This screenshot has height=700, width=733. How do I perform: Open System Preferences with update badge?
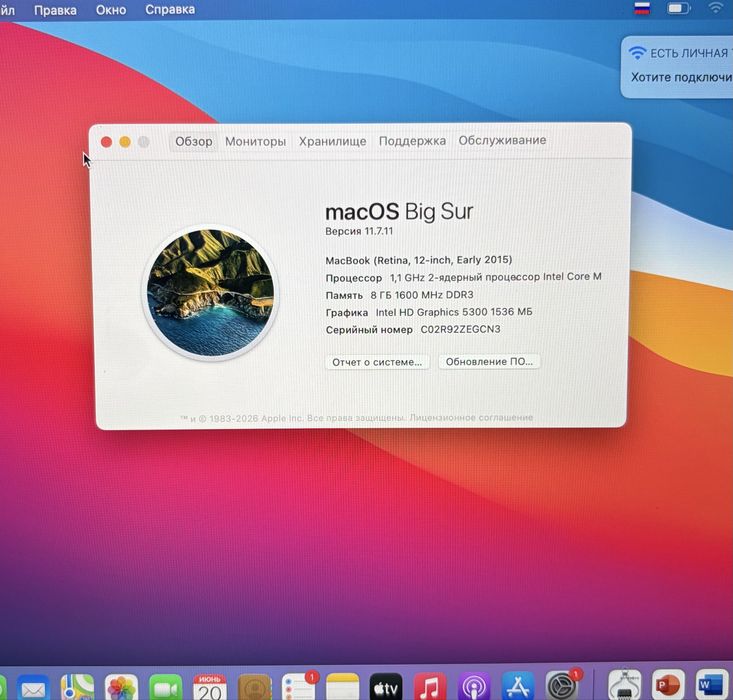pyautogui.click(x=562, y=686)
